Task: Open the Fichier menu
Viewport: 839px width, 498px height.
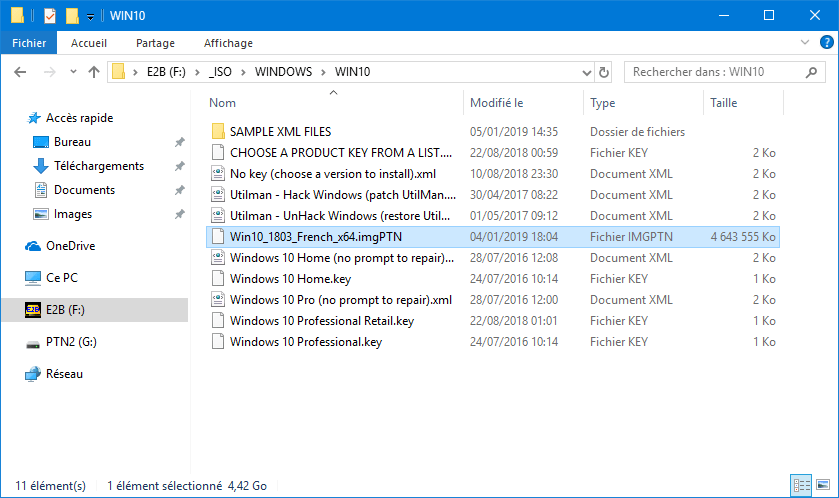Action: [x=29, y=43]
